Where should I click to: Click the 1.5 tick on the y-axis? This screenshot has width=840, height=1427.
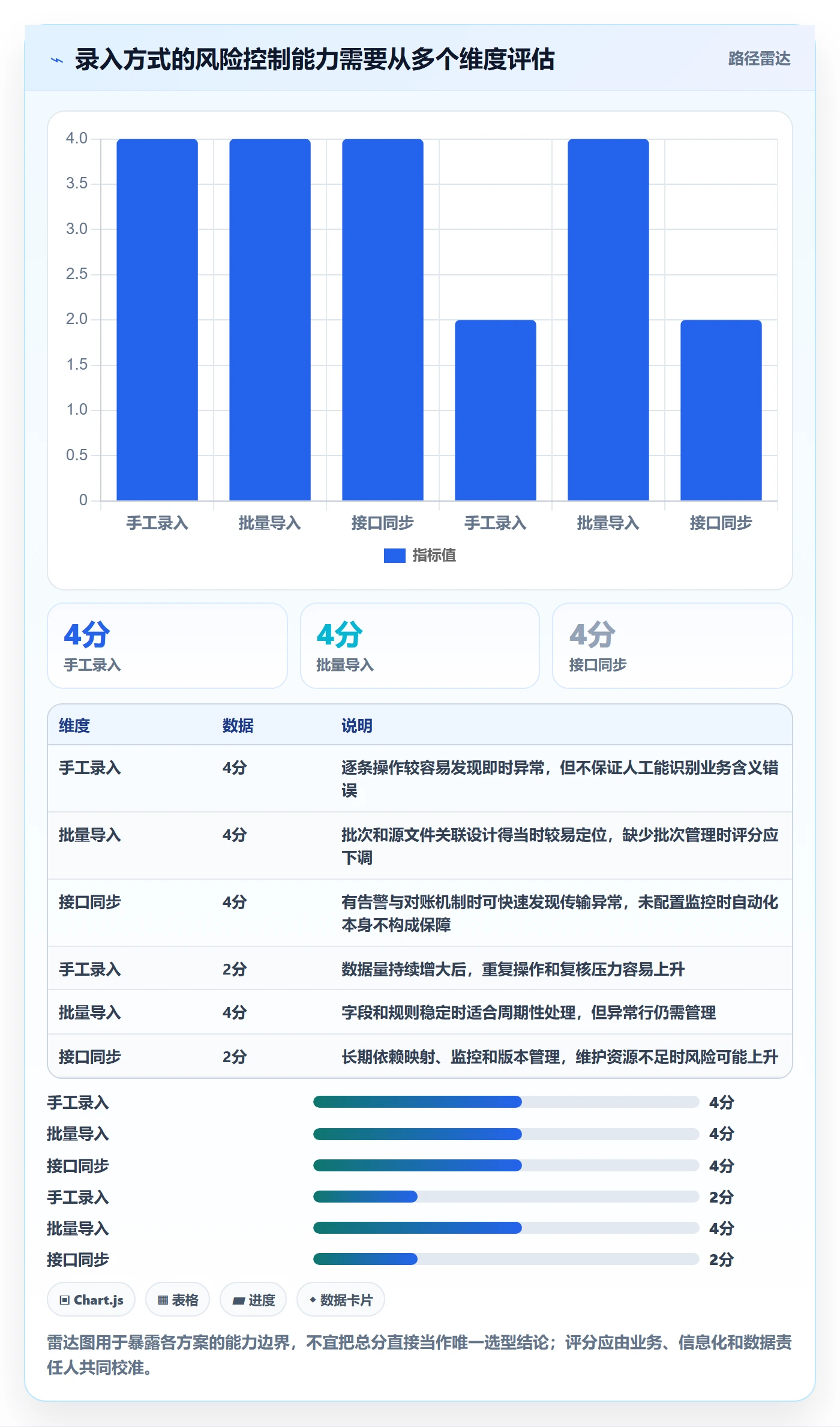pyautogui.click(x=77, y=365)
